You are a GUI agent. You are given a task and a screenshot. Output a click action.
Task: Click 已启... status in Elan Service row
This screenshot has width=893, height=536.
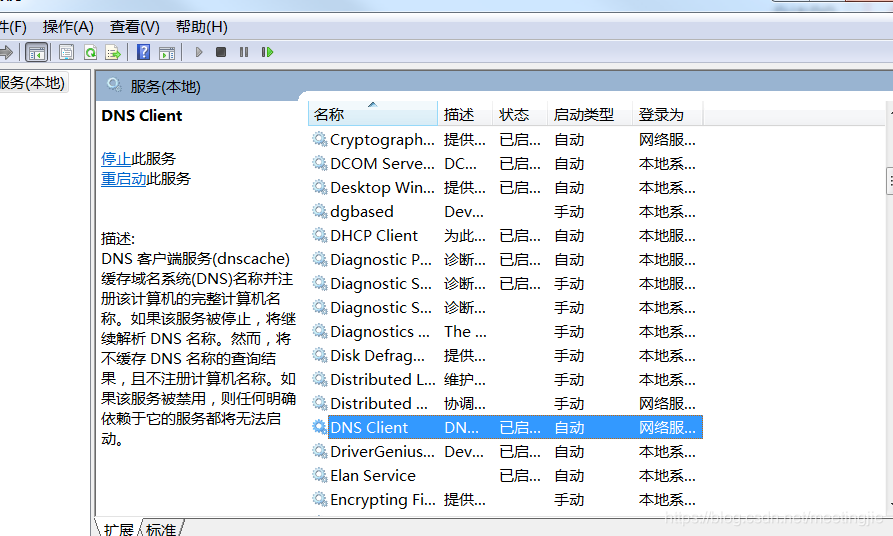point(520,475)
